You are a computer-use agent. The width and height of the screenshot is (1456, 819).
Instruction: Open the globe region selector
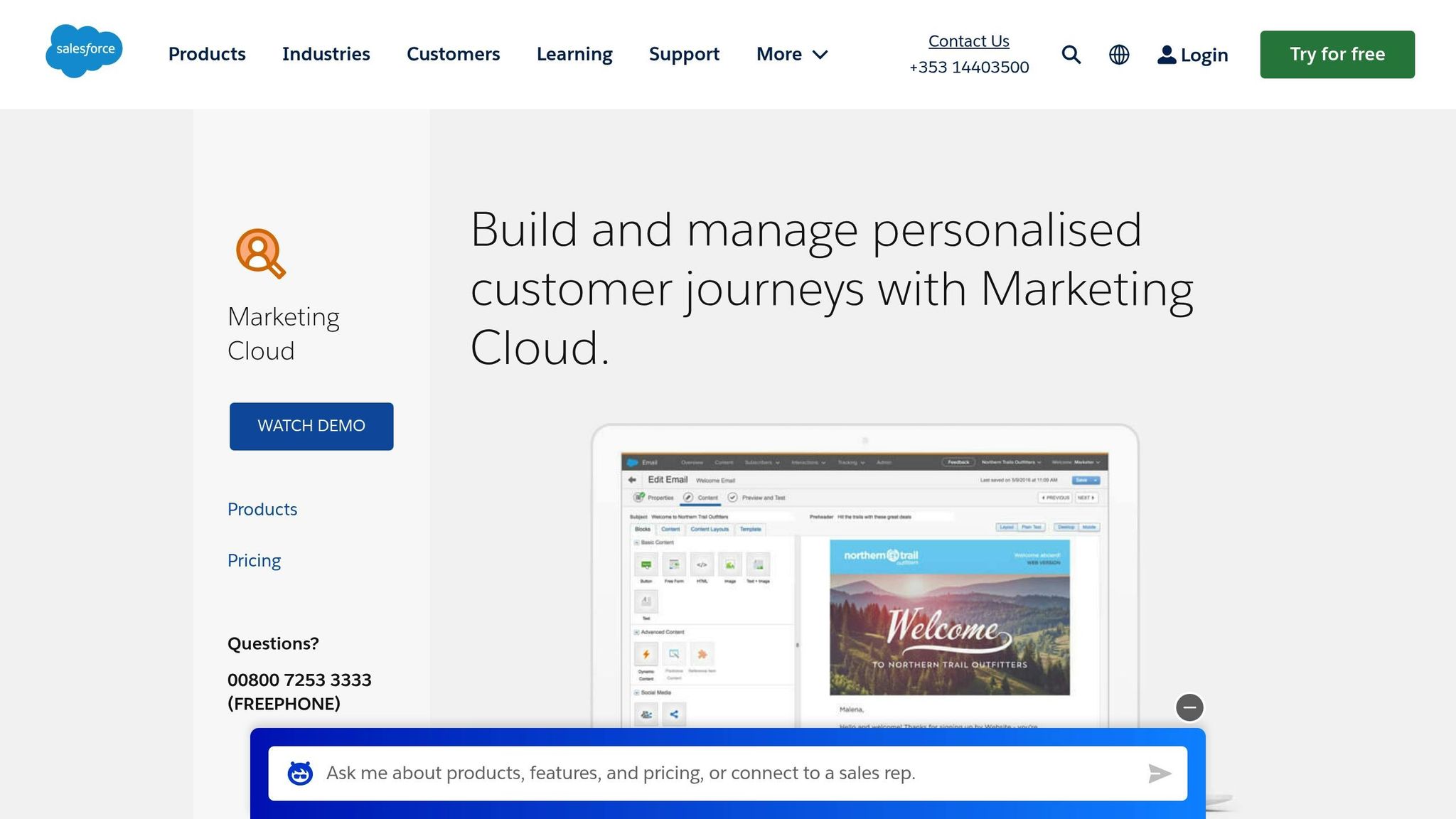pyautogui.click(x=1119, y=55)
